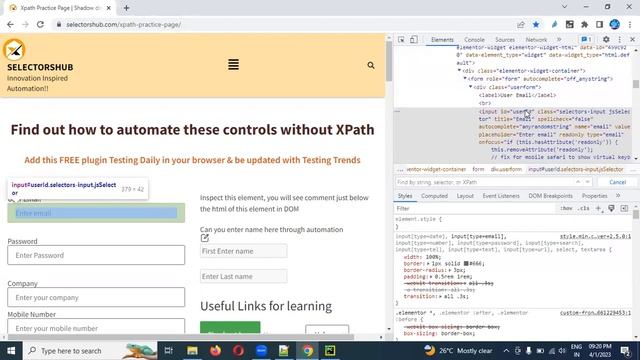Viewport: 640px width, 360px height.
Task: Open the Properties tab
Action: click(x=594, y=196)
